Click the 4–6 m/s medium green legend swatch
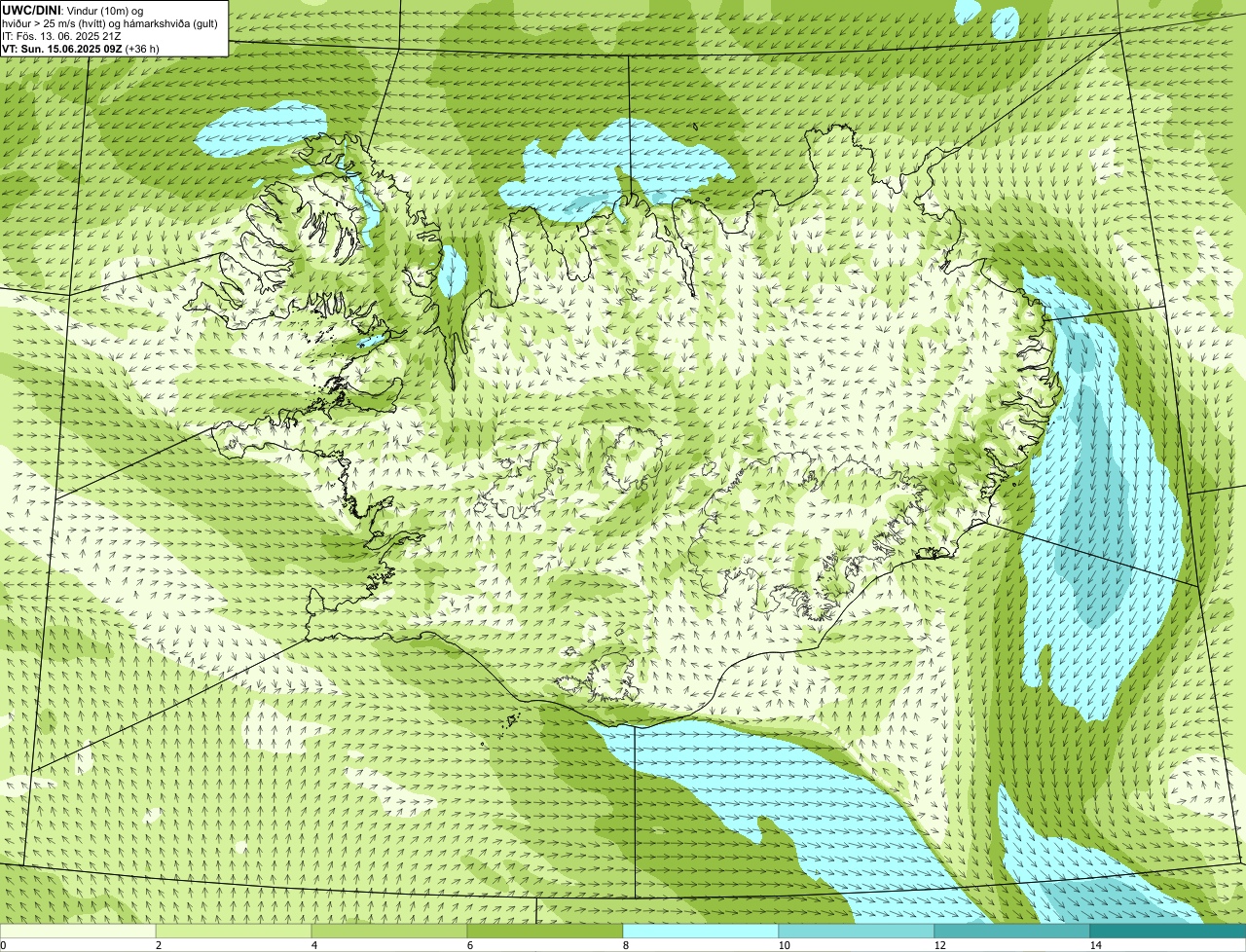Screen dimensions: 1246x952 coord(389,931)
